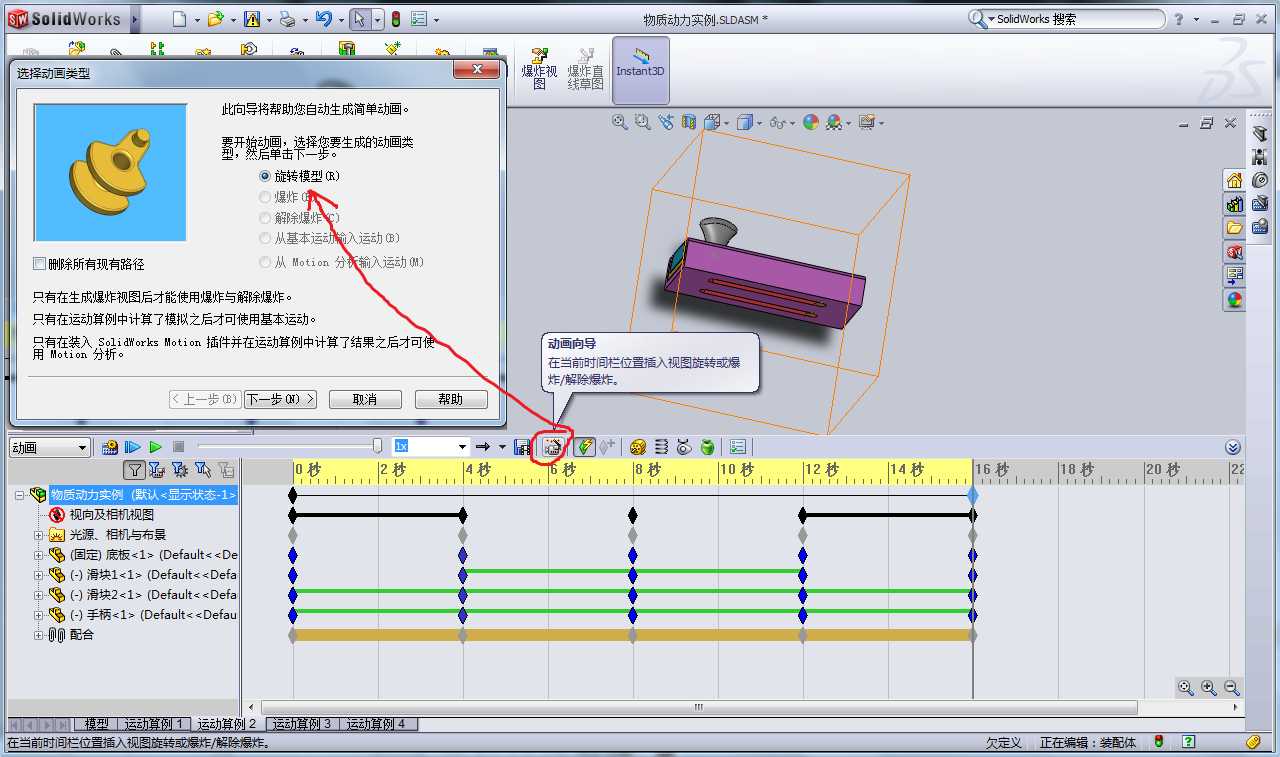The height and width of the screenshot is (757, 1280).
Task: Select 视向及相机视图 in the motion tree
Action: 112,515
